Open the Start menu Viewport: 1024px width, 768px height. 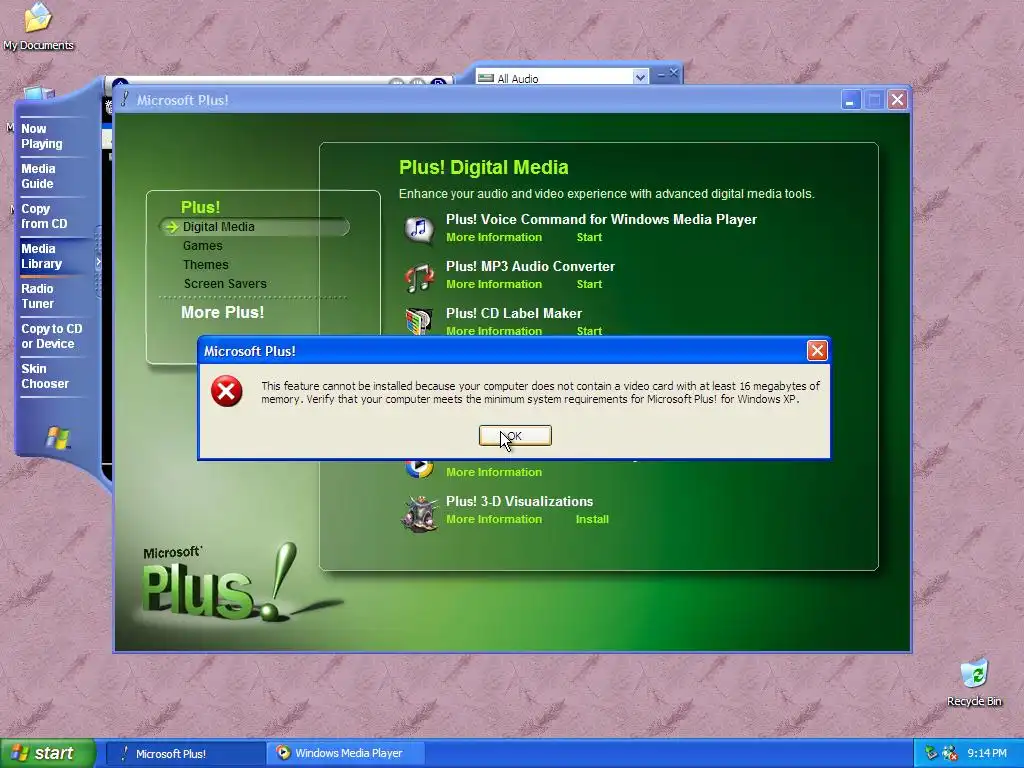[48, 753]
